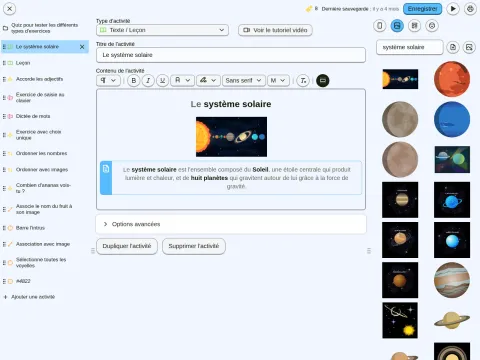Viewport: 480px width, 360px height.
Task: Select Exercice avec choix unique activity
Action: (45, 135)
